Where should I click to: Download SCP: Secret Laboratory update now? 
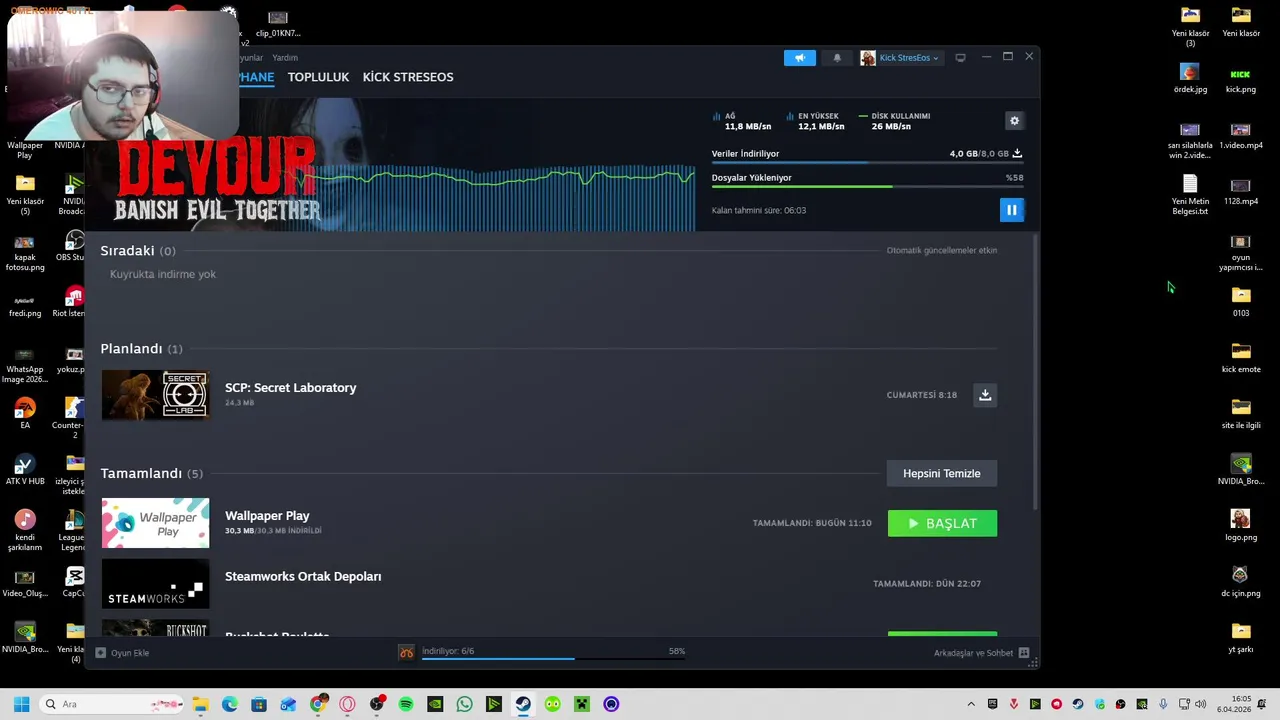pyautogui.click(x=985, y=395)
